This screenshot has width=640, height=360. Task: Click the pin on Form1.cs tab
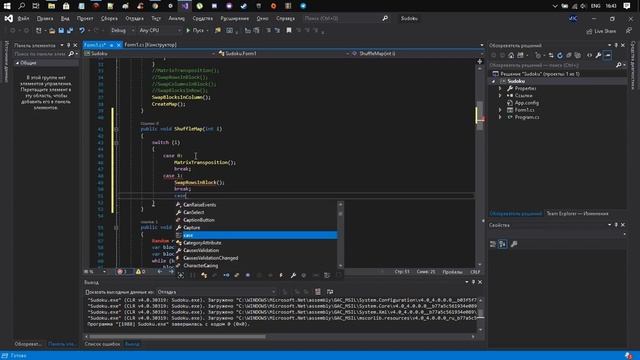coord(111,45)
